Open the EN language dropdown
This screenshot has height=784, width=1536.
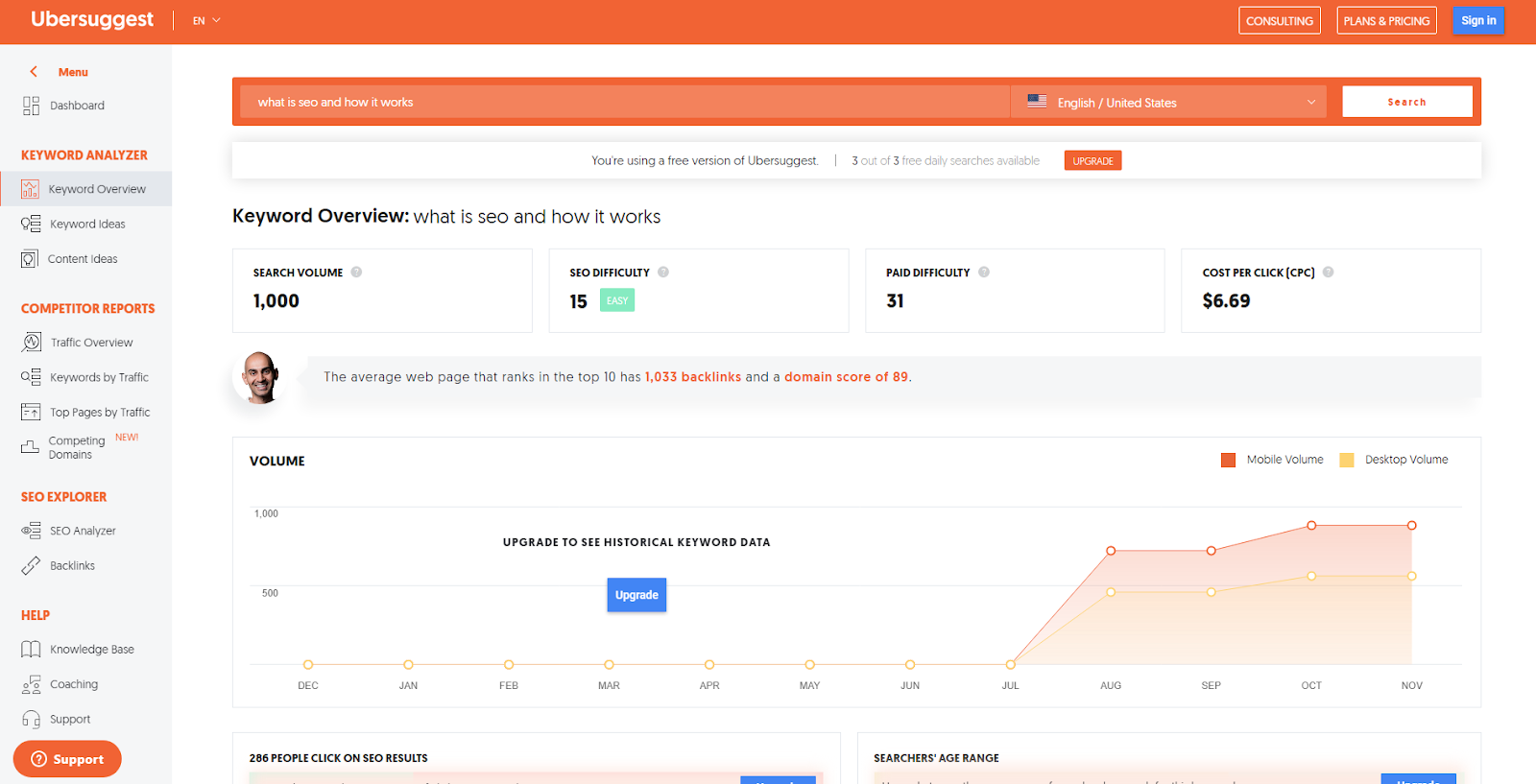click(206, 20)
